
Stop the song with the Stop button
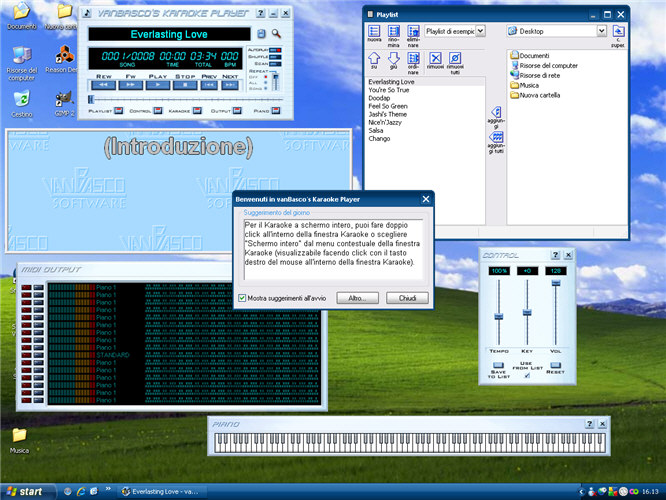tap(185, 85)
